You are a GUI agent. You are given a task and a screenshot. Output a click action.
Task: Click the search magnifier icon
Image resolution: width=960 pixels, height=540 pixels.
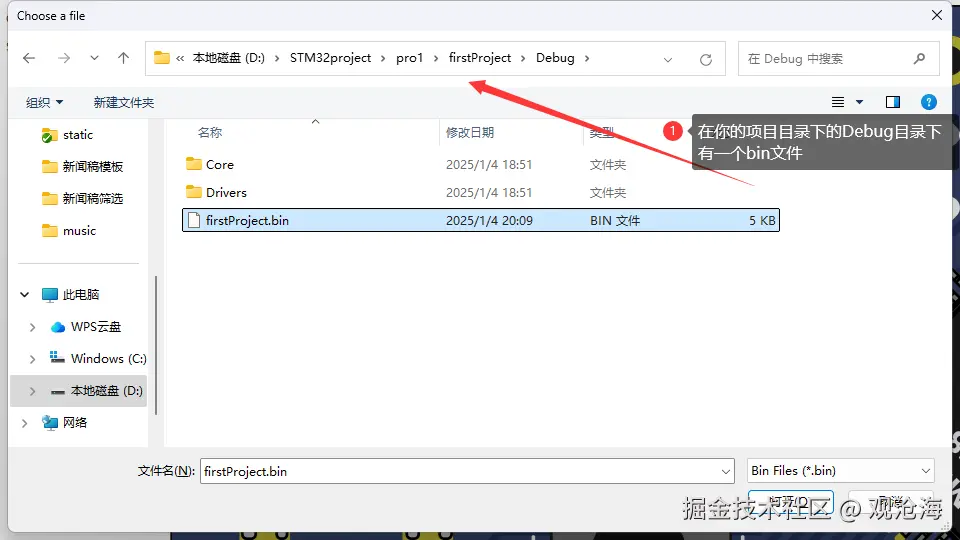[919, 59]
